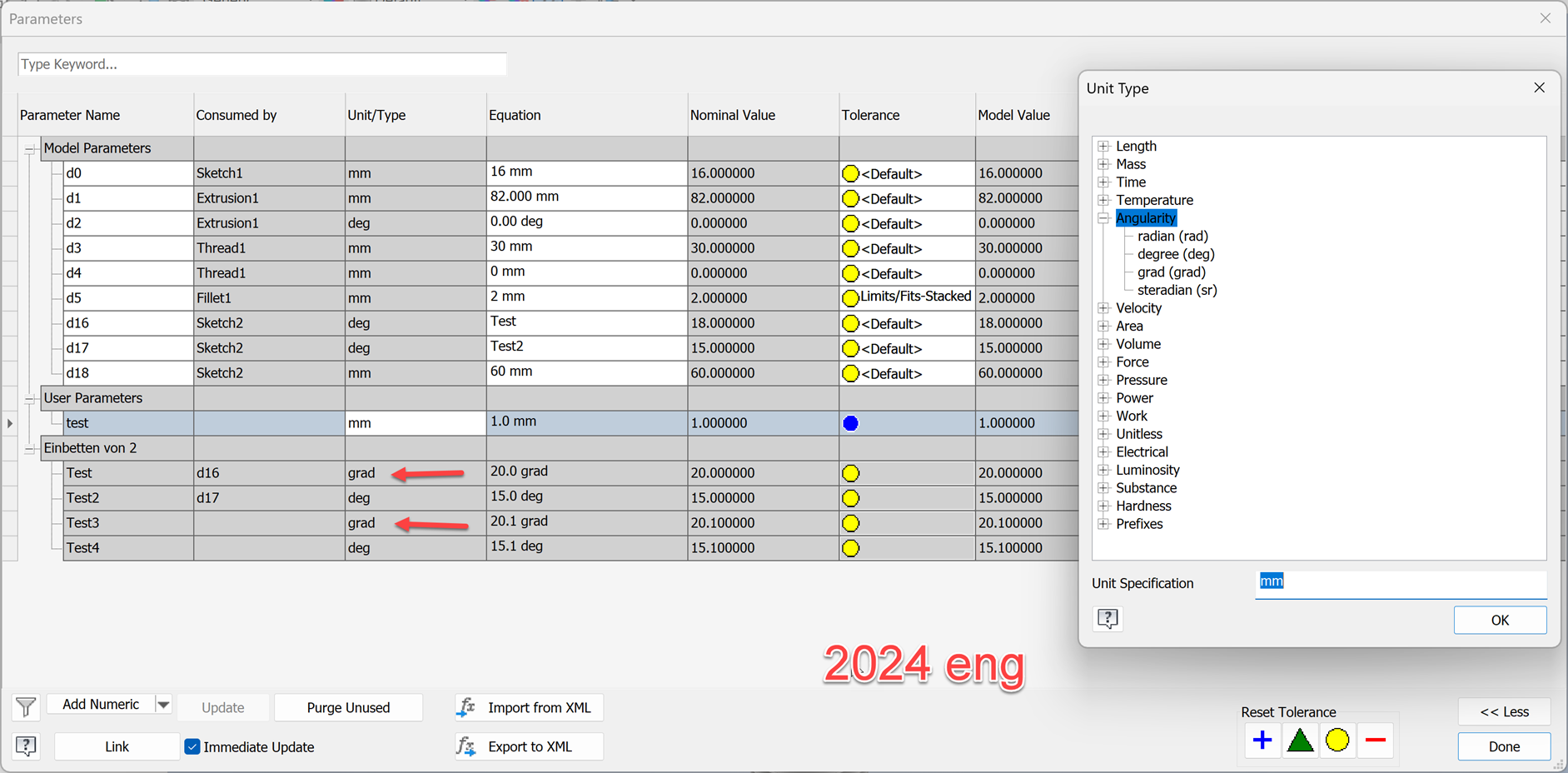Open the Add Numeric dropdown arrow
Viewport: 1568px width, 773px height.
click(x=163, y=705)
